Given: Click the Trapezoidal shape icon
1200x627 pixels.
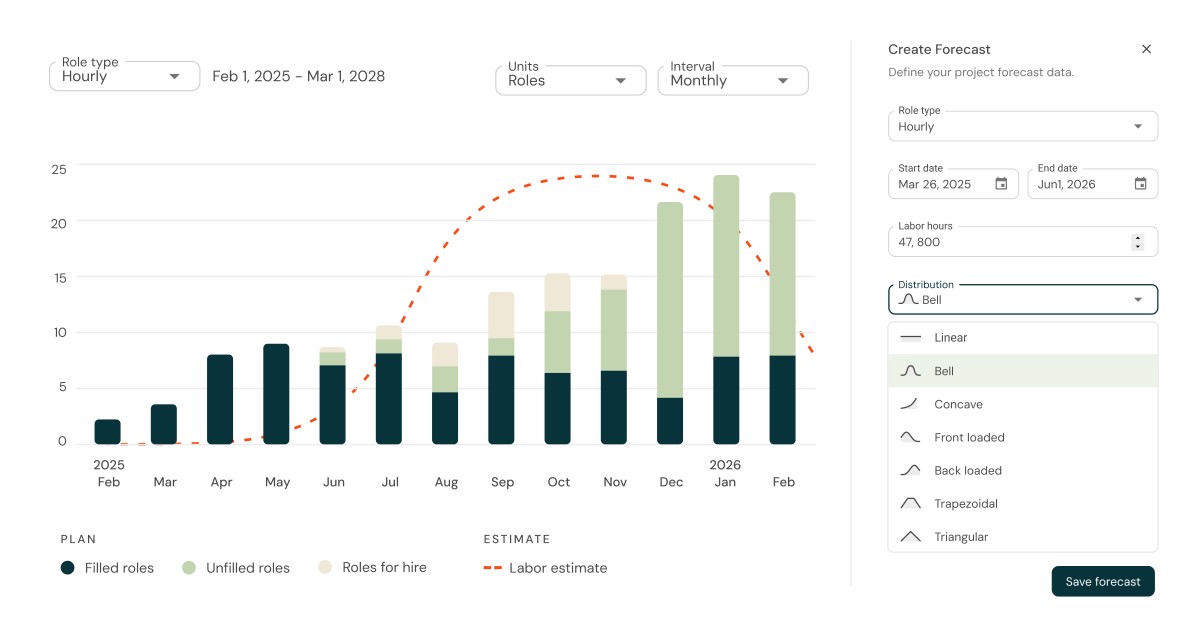Looking at the screenshot, I should click(910, 503).
